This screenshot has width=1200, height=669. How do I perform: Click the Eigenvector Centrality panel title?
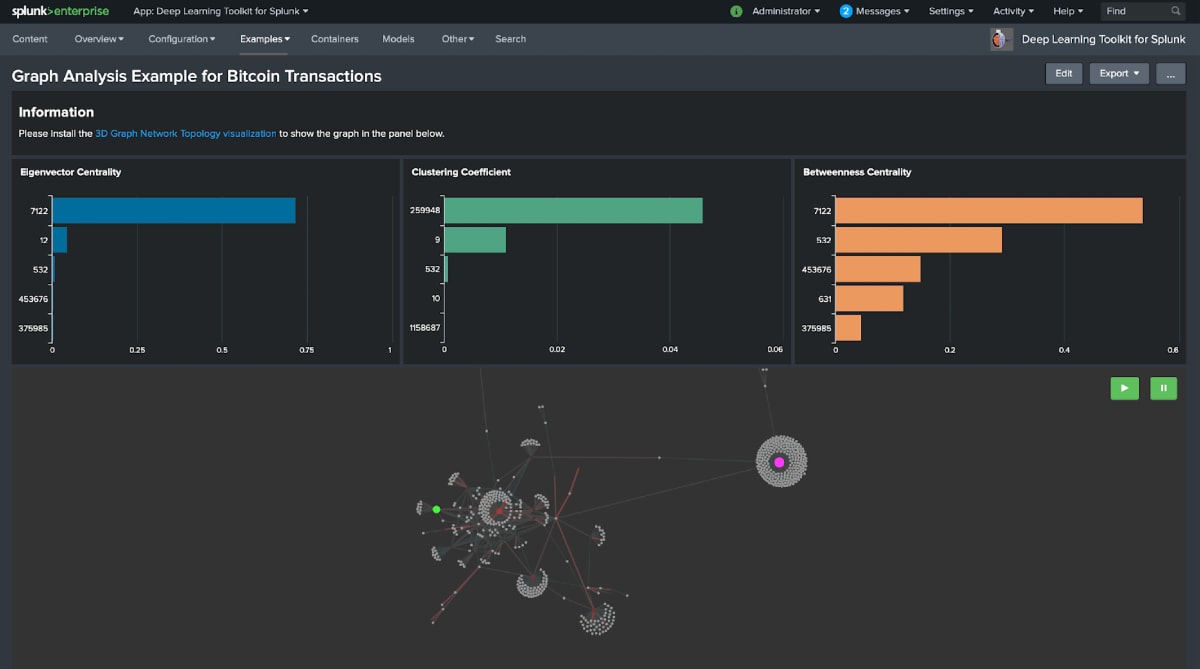click(x=71, y=172)
